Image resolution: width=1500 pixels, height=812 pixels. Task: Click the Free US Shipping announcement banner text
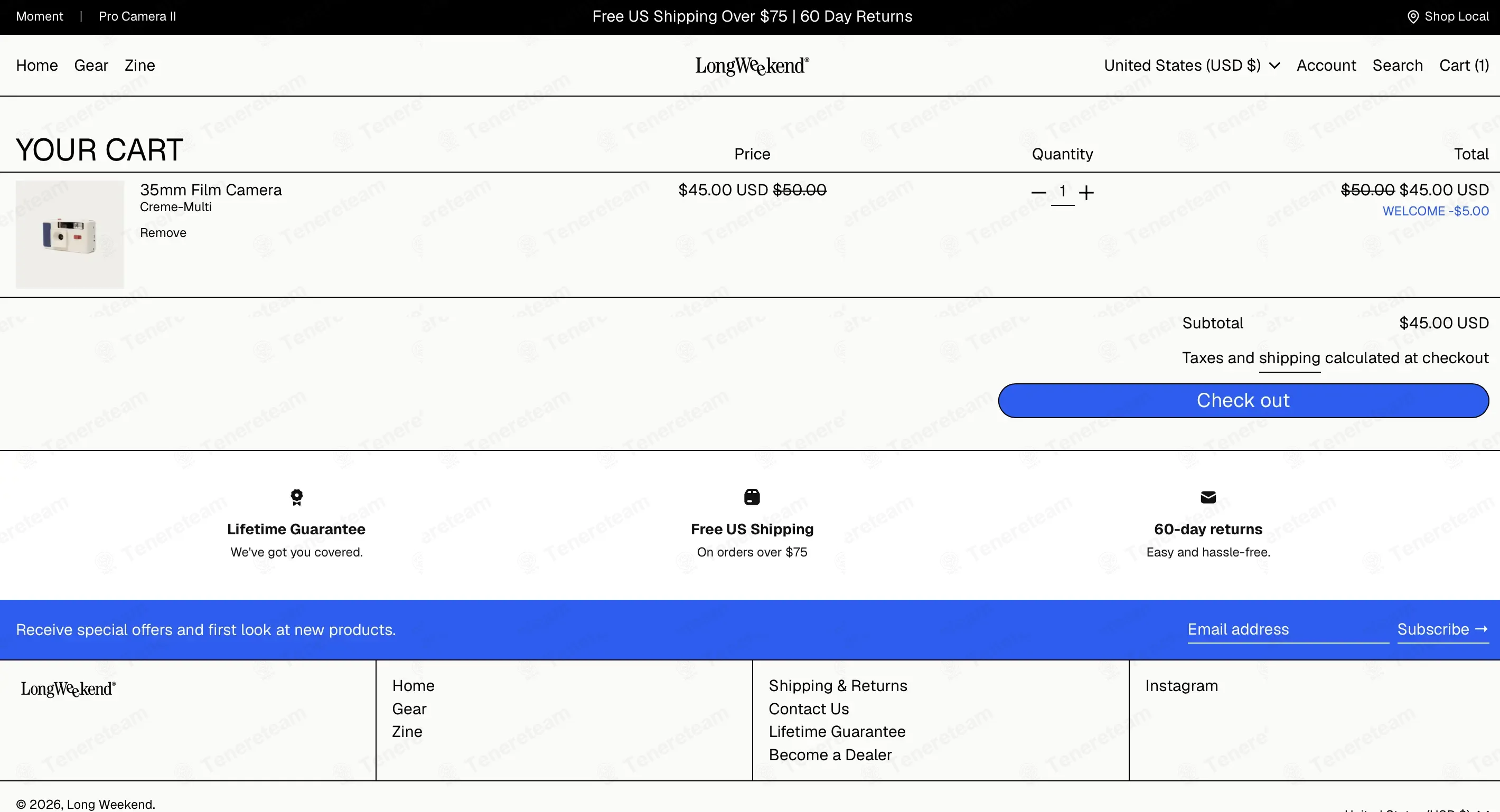coord(752,16)
